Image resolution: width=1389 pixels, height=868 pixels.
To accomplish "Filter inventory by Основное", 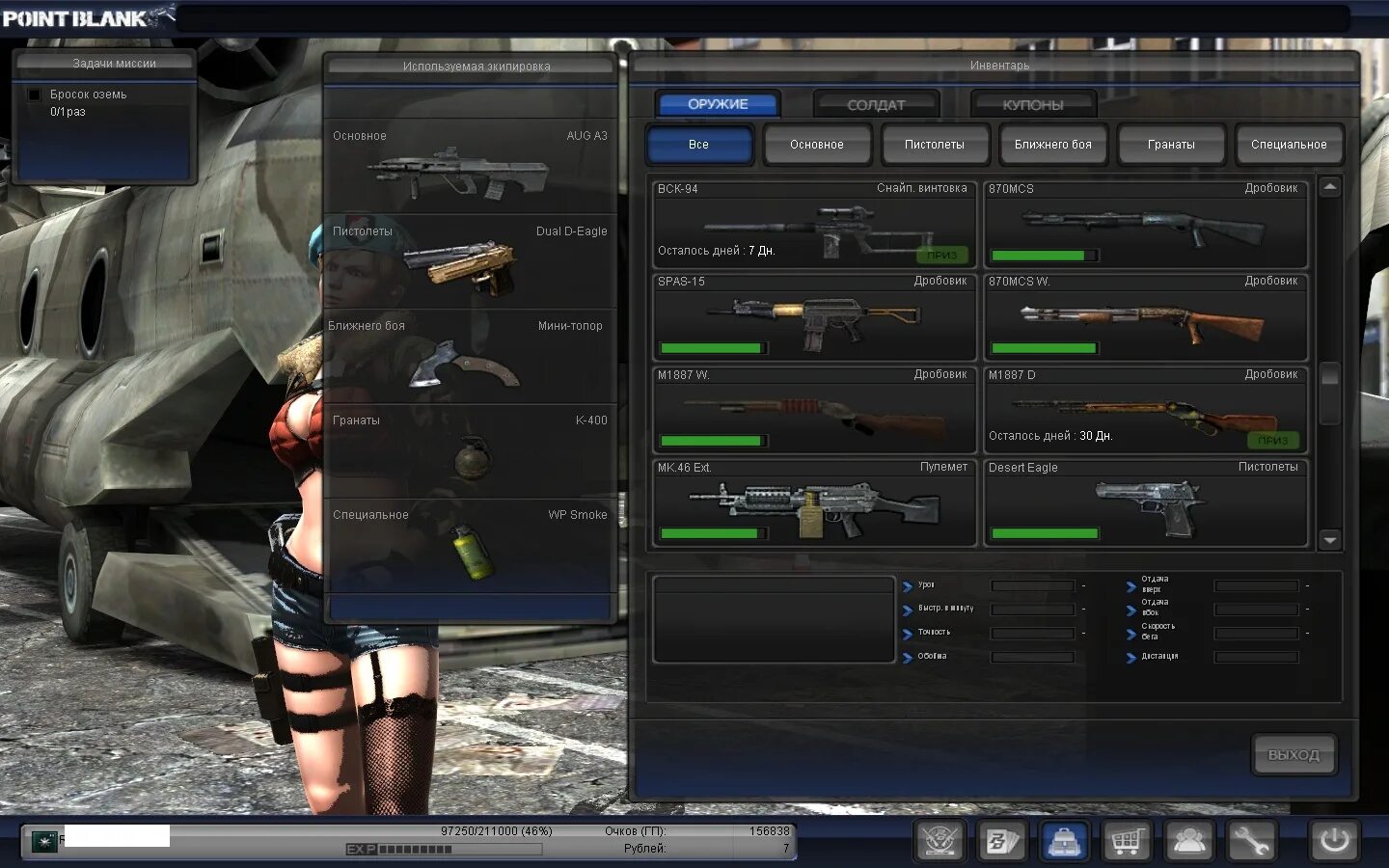I will tap(817, 145).
